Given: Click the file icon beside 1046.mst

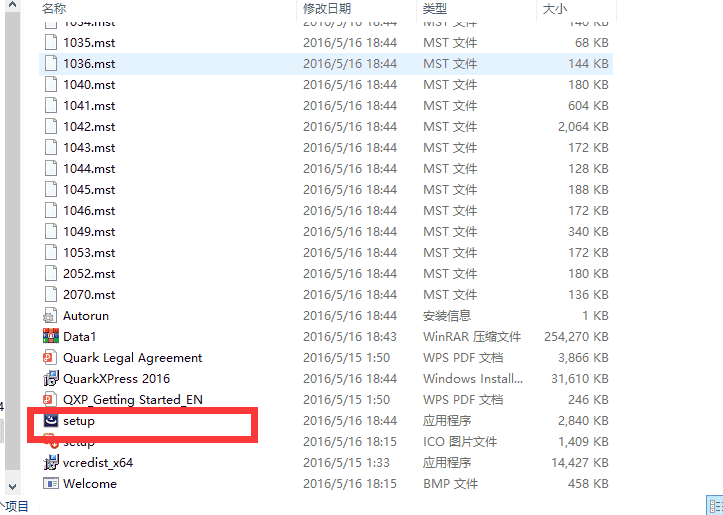Looking at the screenshot, I should tap(51, 210).
